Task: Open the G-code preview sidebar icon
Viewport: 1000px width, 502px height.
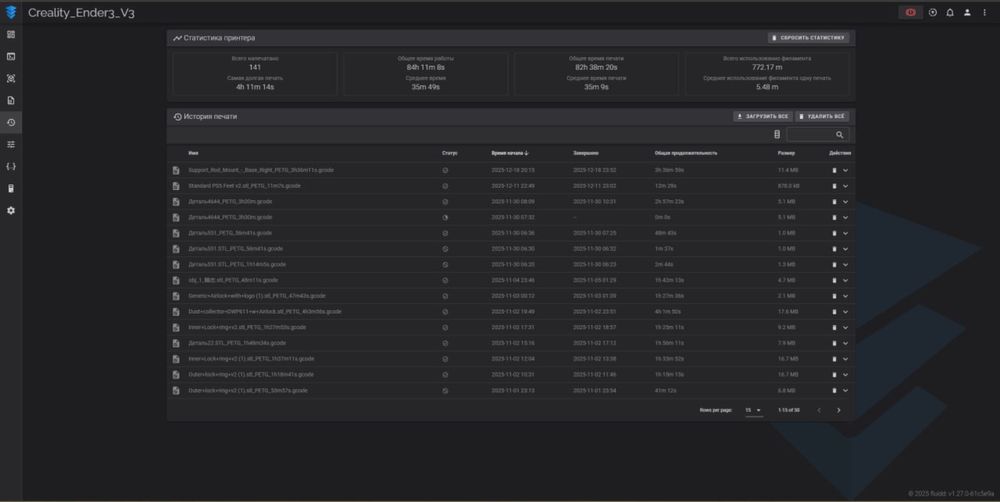Action: pyautogui.click(x=11, y=78)
